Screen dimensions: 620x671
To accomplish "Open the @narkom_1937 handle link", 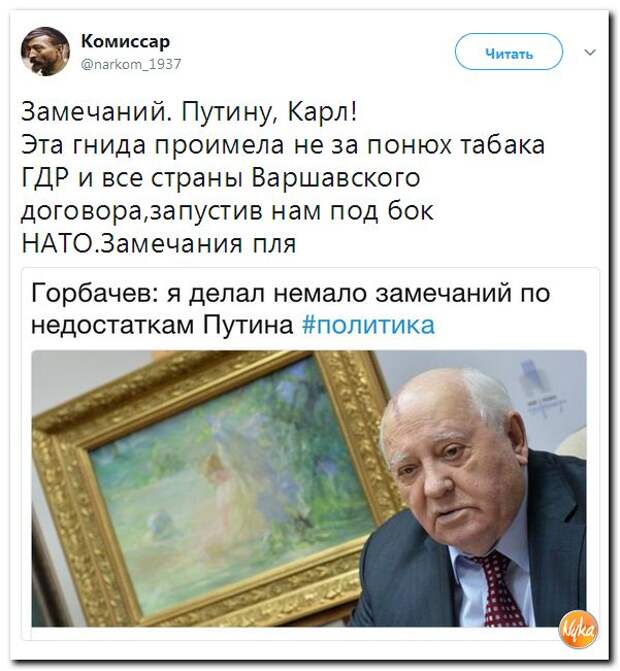I will click(x=131, y=64).
